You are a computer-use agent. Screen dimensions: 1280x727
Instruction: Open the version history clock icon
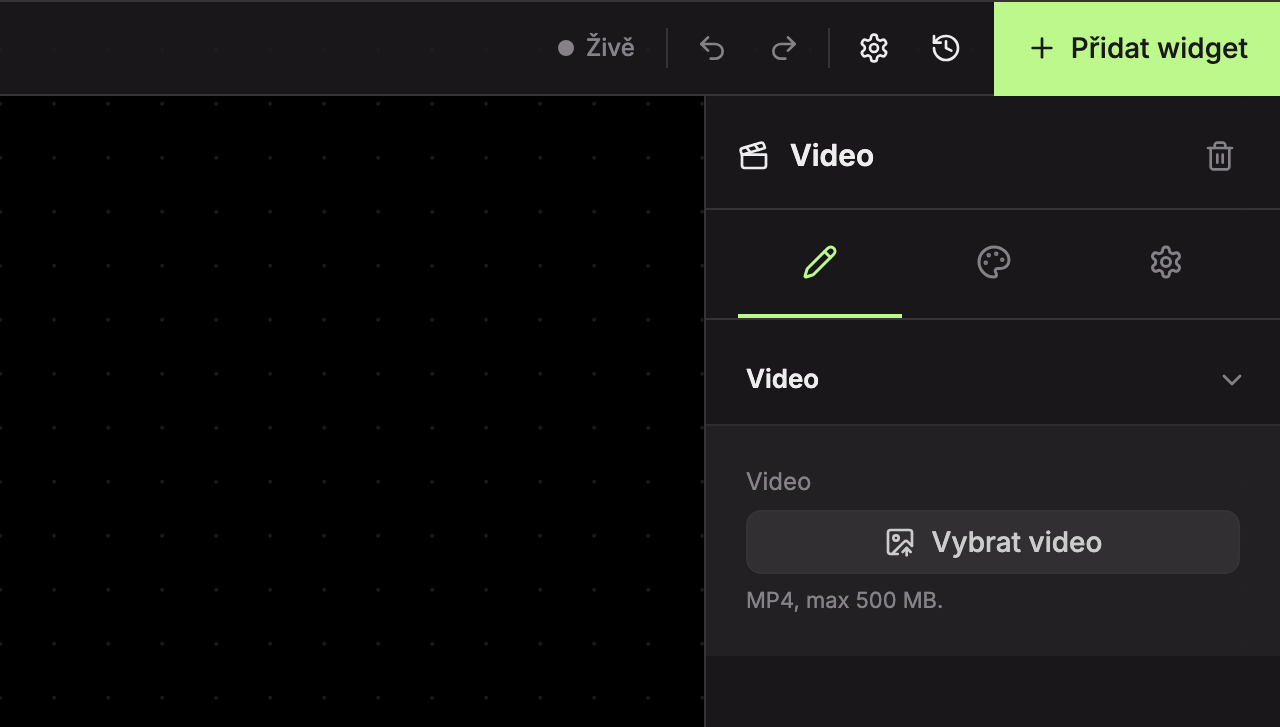click(x=946, y=48)
